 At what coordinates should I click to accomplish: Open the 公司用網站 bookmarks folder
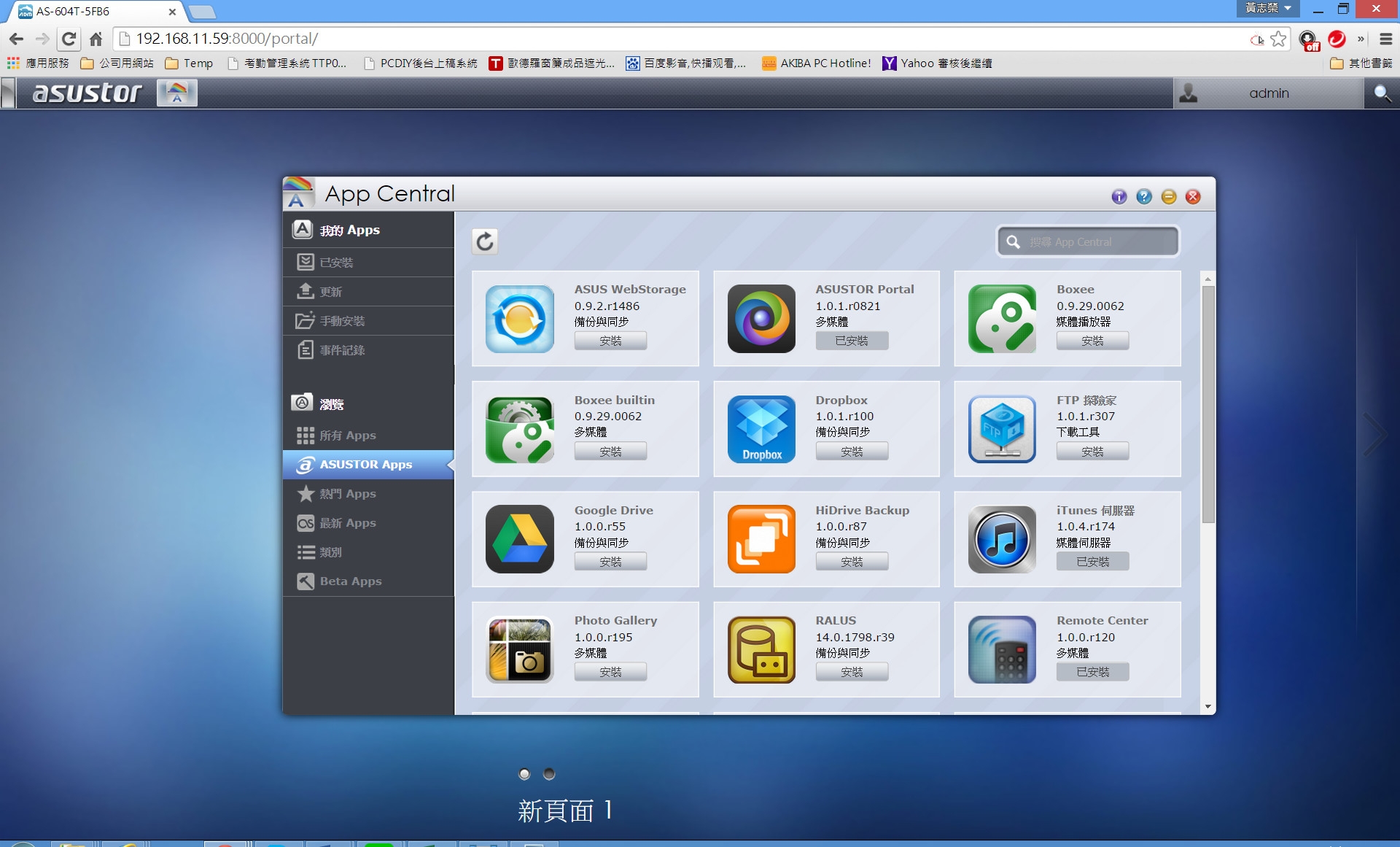pyautogui.click(x=117, y=63)
